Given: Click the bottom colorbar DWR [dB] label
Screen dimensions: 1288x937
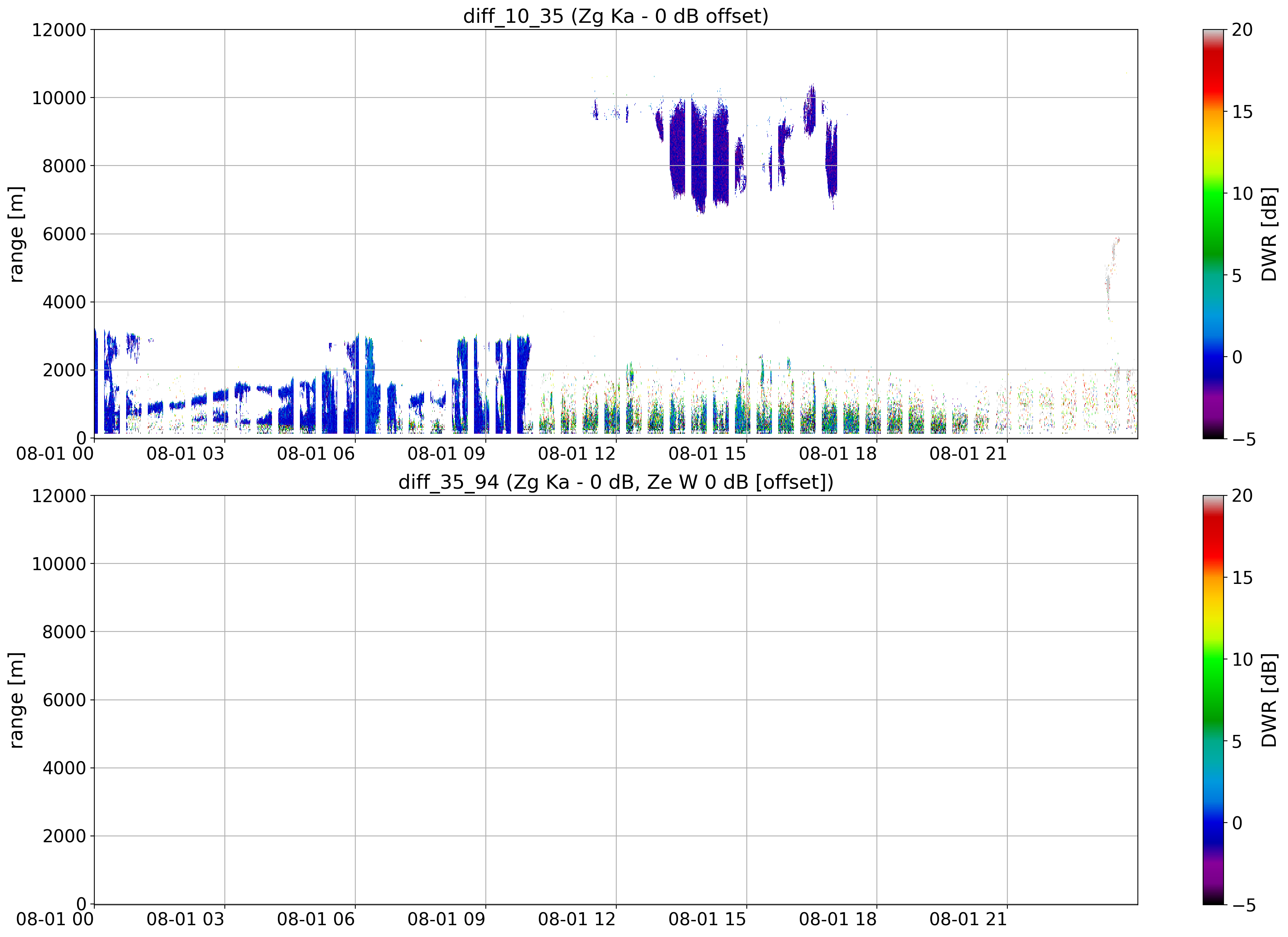Looking at the screenshot, I should [x=1269, y=700].
